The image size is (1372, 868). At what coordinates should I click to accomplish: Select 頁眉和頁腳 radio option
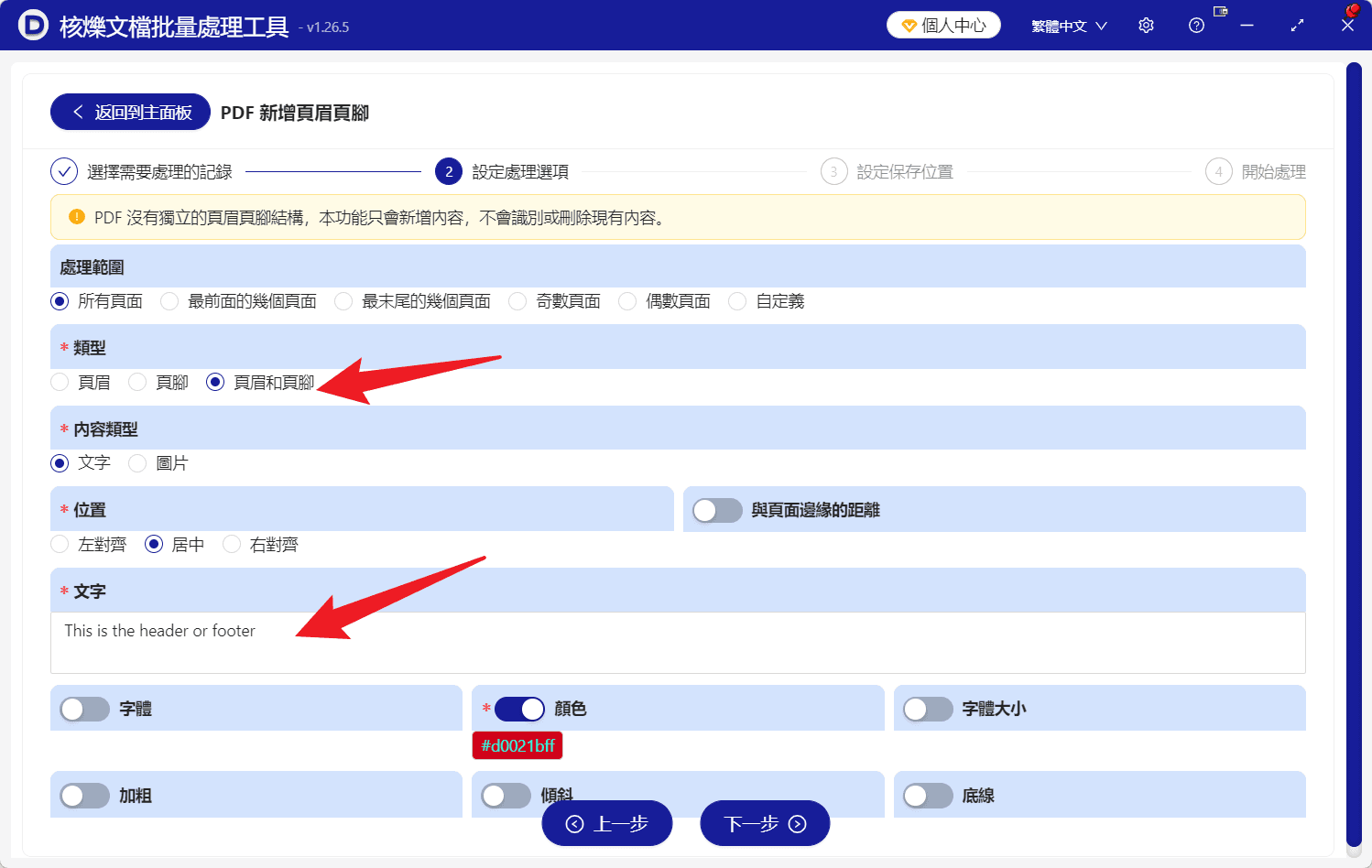[215, 382]
